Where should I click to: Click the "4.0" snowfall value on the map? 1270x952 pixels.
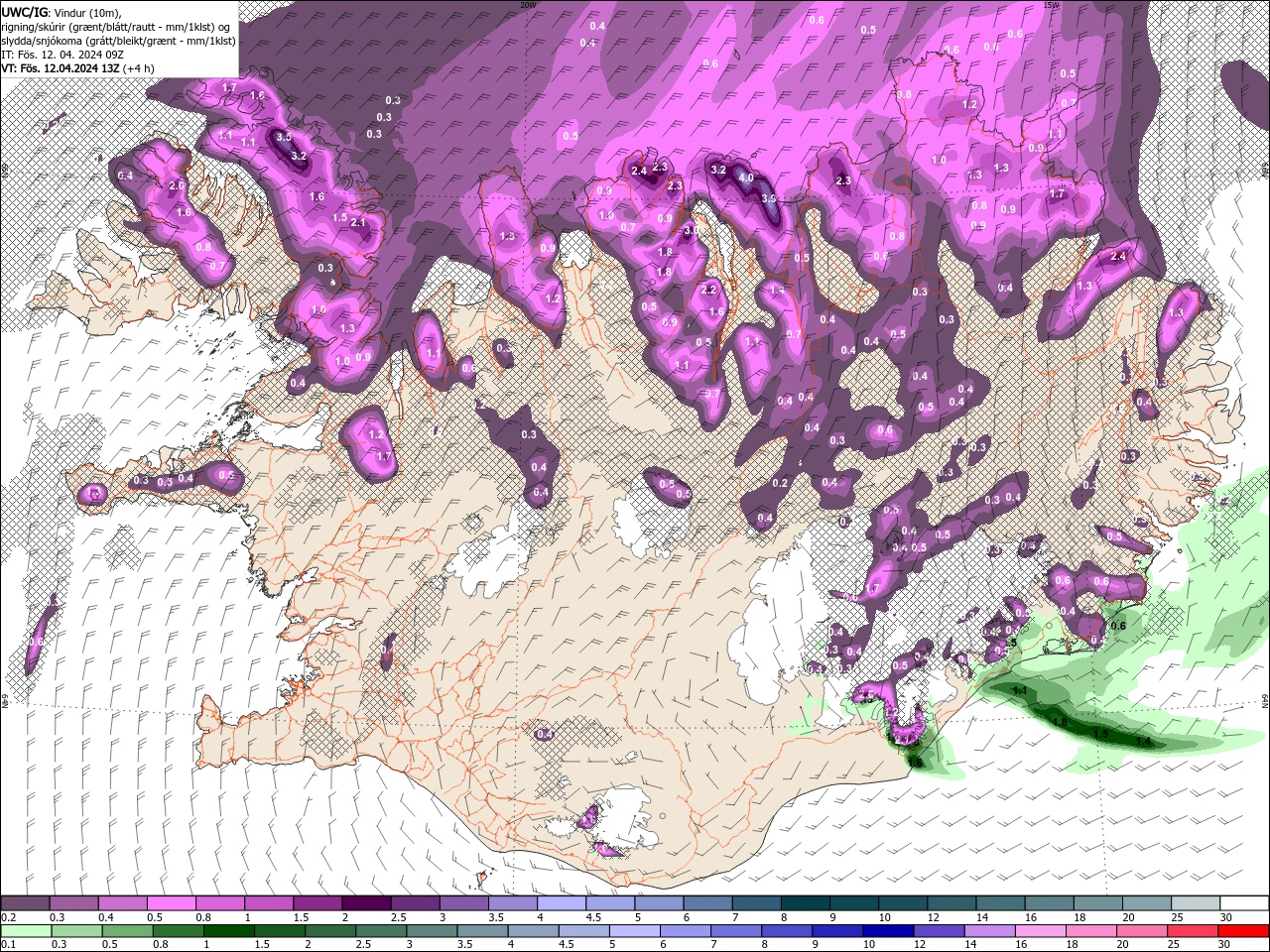pyautogui.click(x=747, y=178)
